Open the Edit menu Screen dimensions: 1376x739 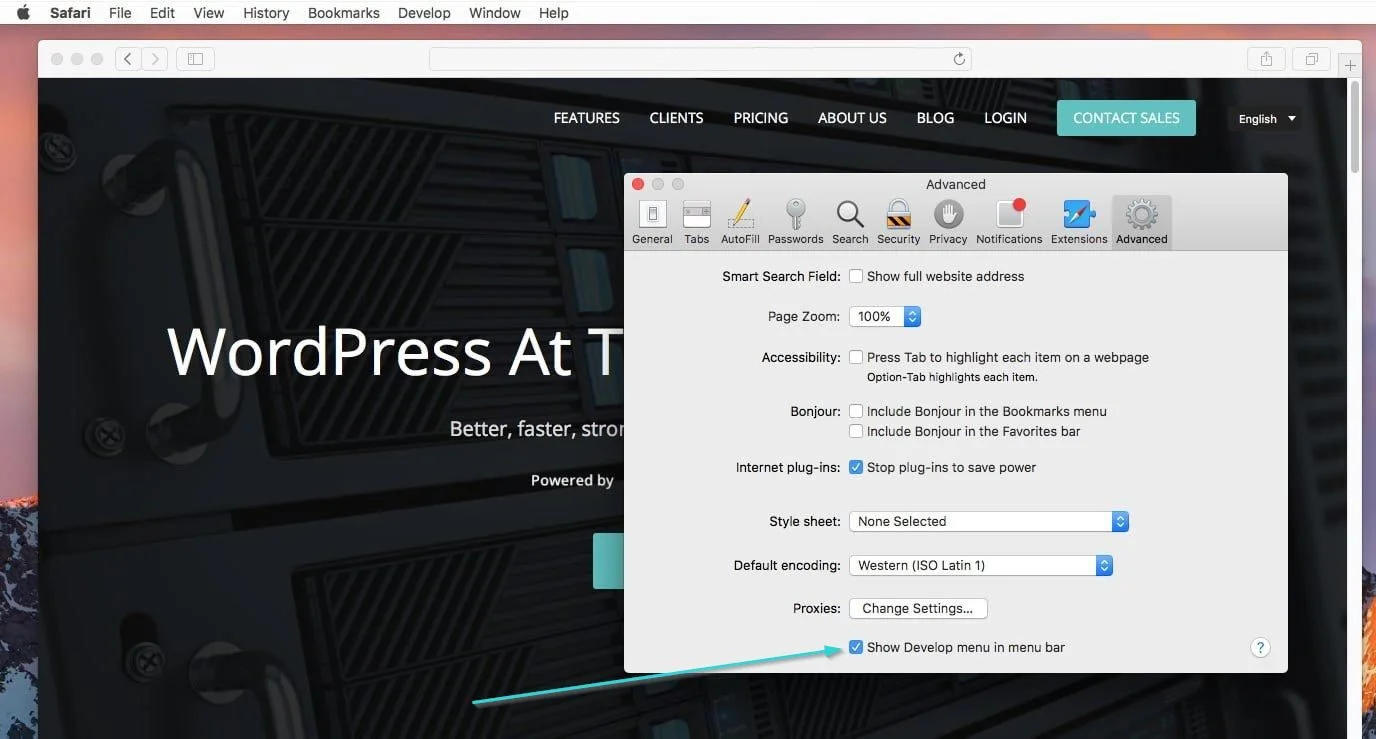pyautogui.click(x=162, y=13)
